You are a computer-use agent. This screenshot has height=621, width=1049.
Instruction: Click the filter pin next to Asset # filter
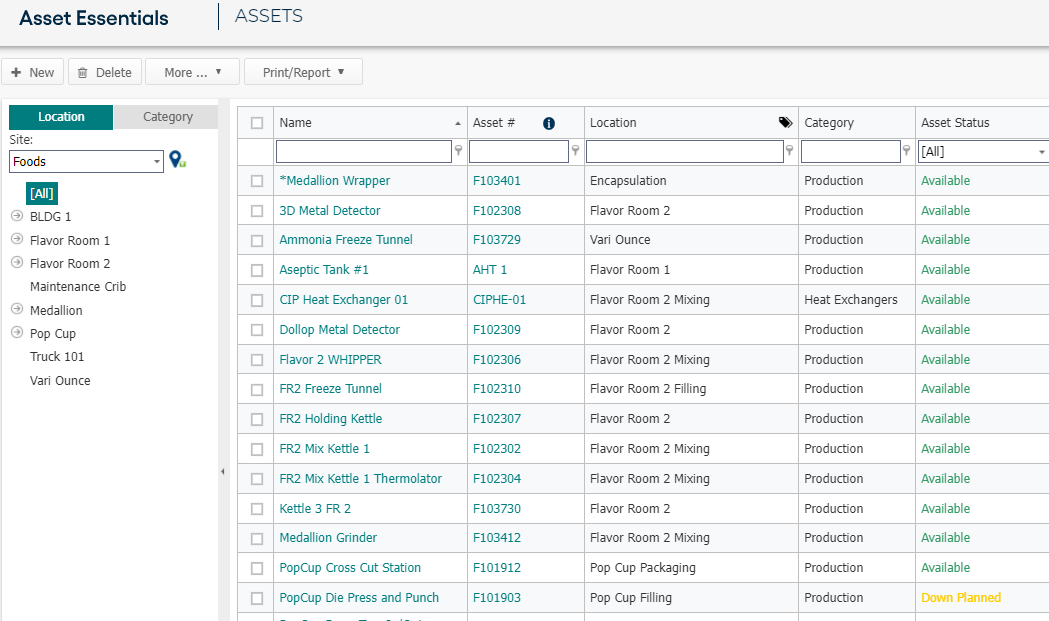tap(575, 151)
